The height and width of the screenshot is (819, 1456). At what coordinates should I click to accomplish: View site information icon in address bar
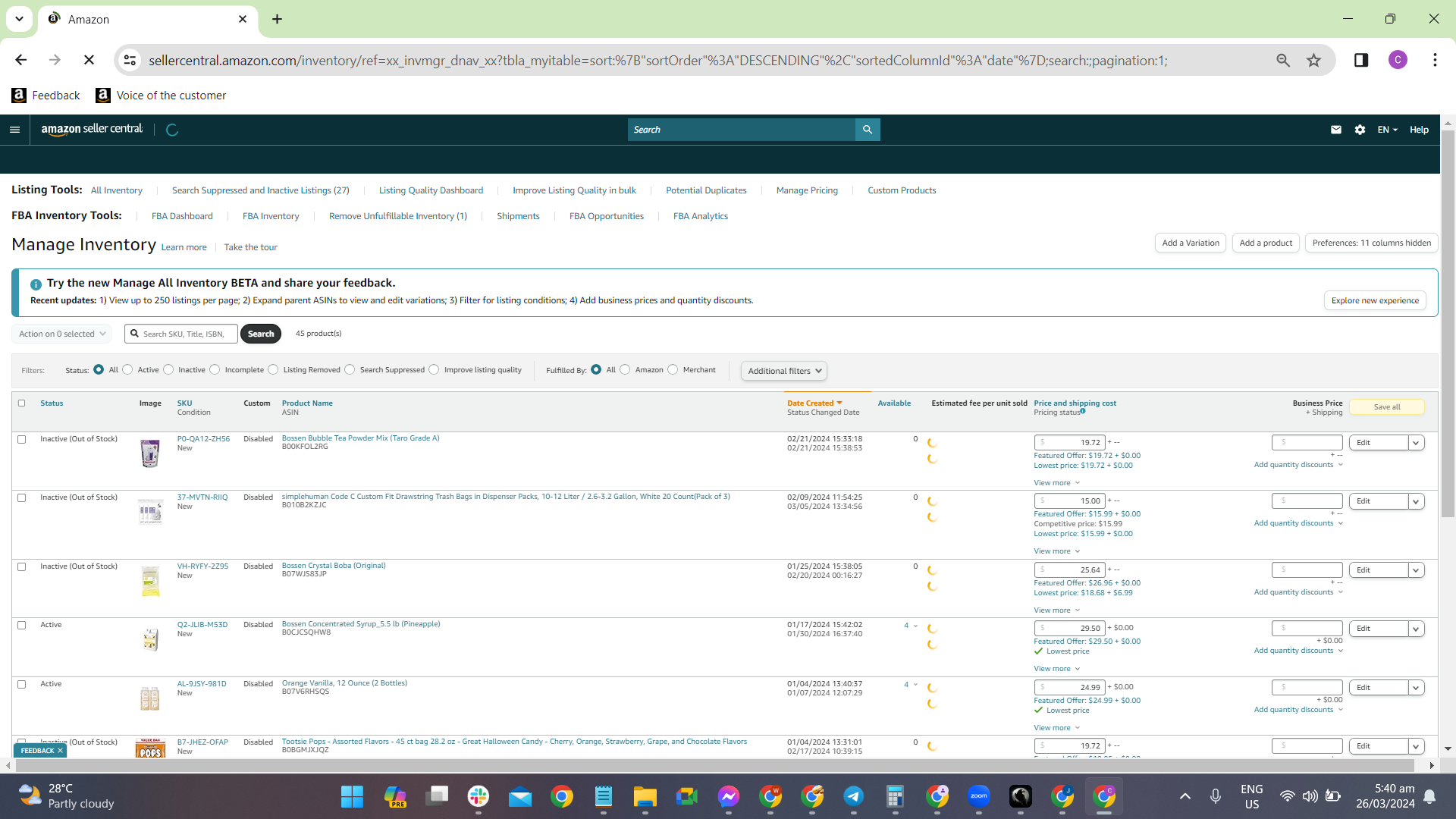click(130, 60)
